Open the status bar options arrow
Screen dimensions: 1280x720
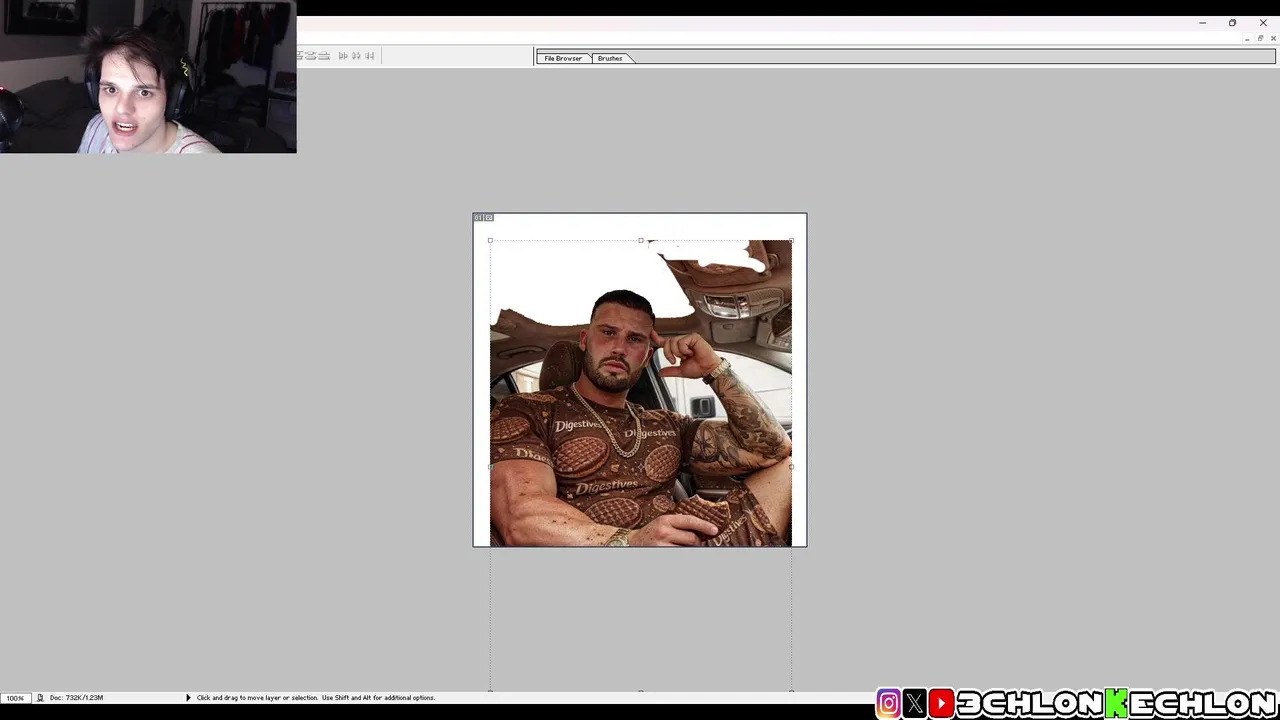(x=188, y=697)
